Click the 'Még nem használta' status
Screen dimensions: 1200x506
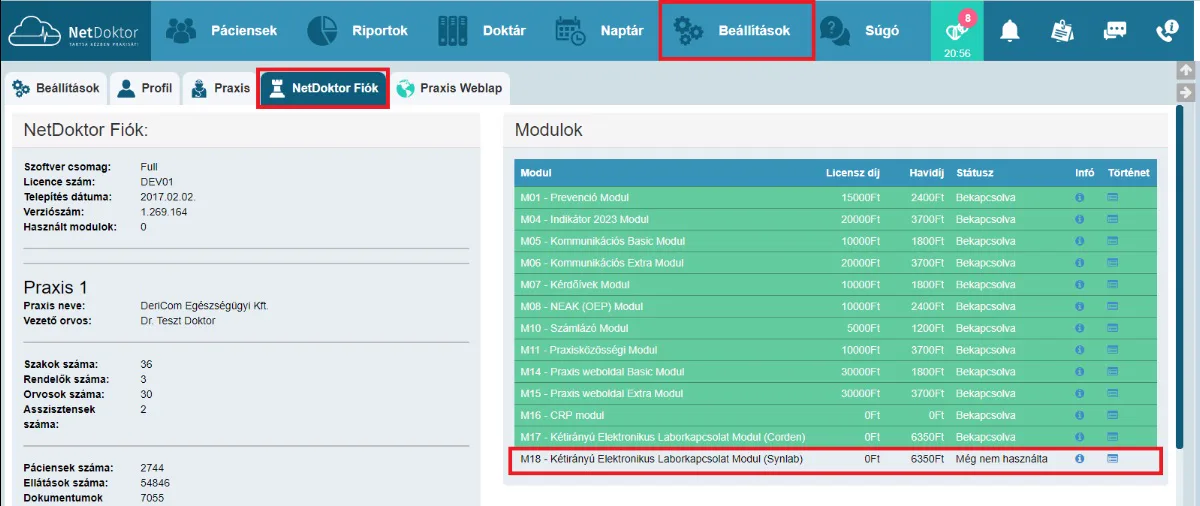point(1001,458)
